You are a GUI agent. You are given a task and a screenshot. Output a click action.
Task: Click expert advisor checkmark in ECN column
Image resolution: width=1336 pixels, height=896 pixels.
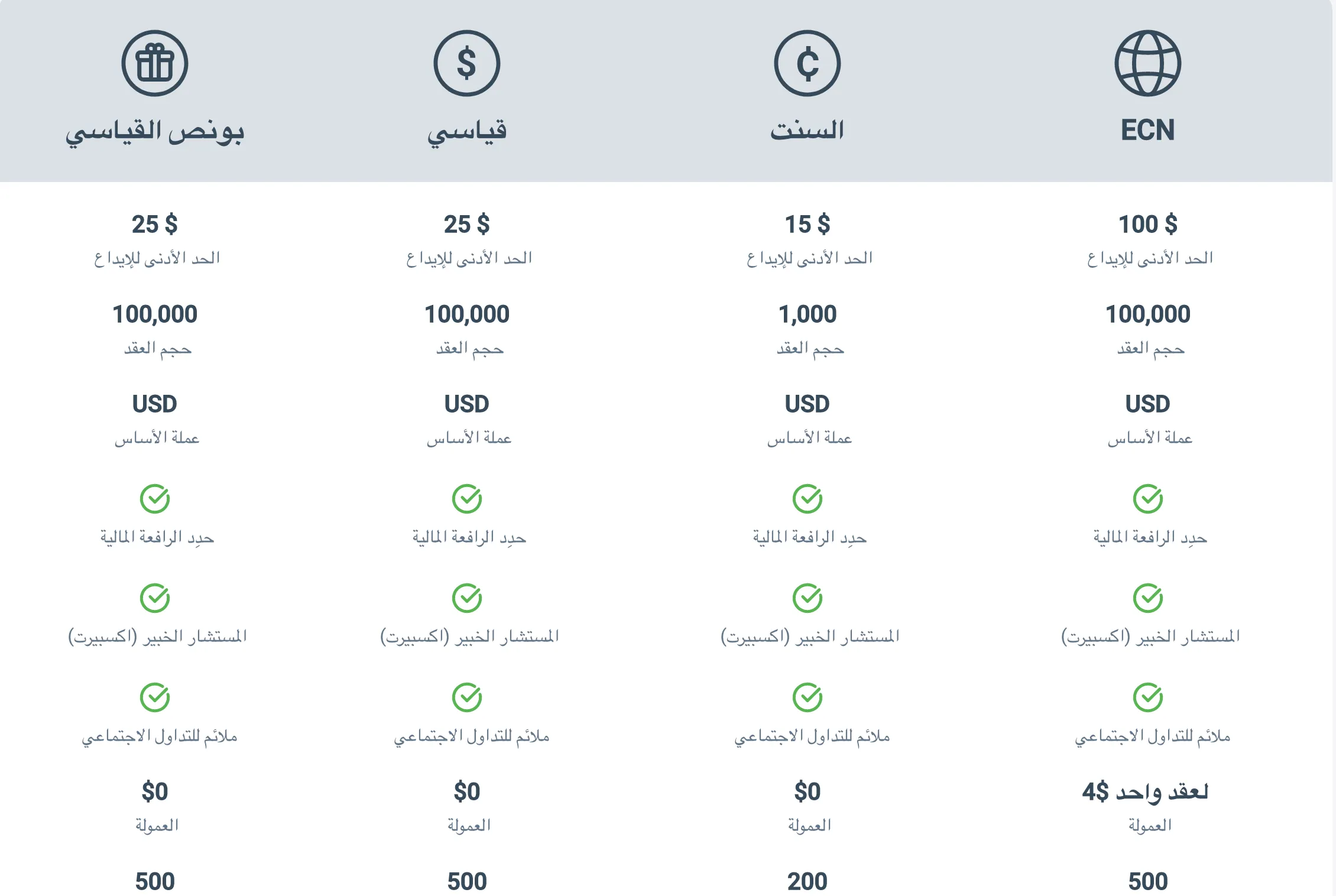click(1148, 599)
